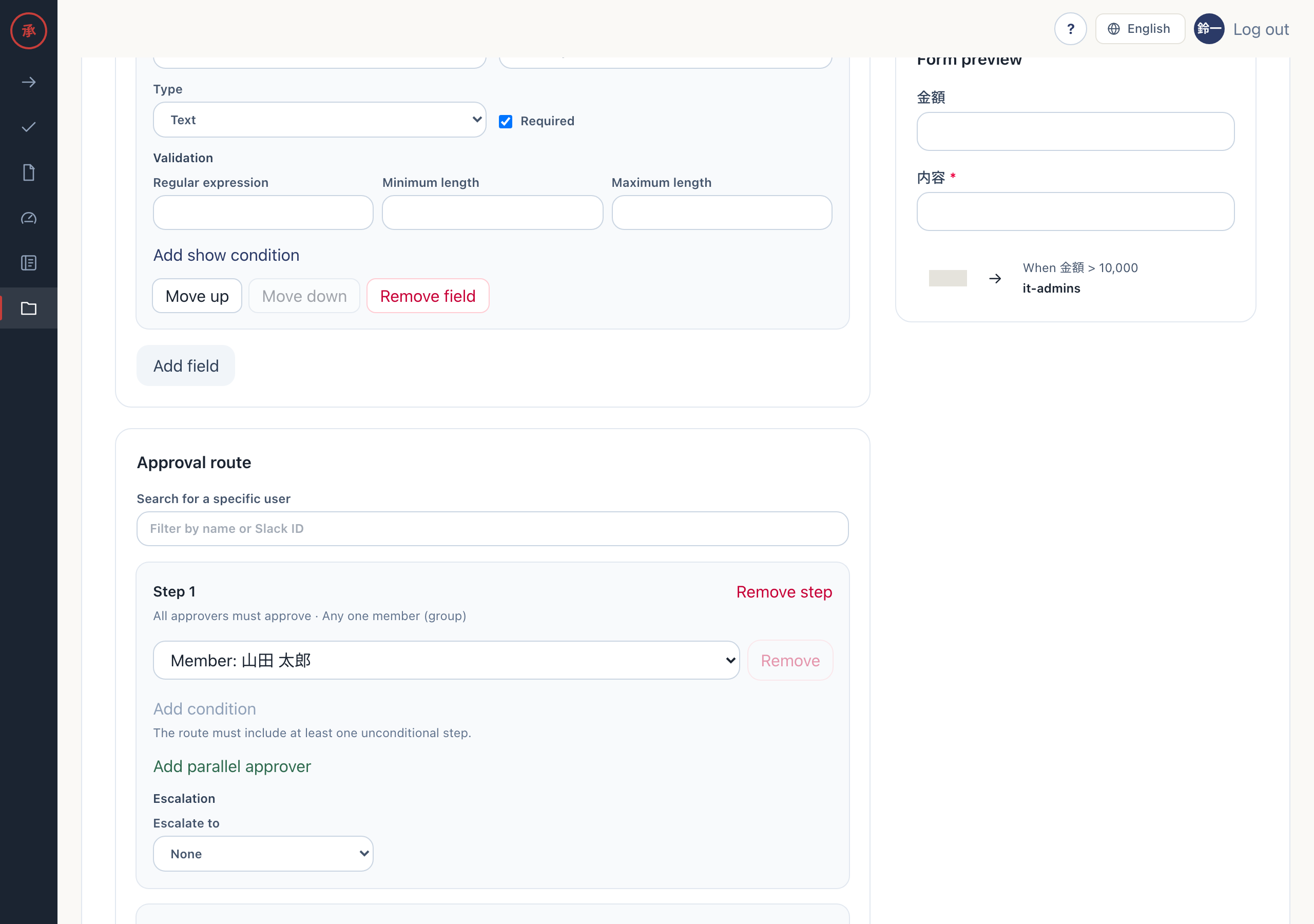This screenshot has height=924, width=1314.
Task: Click the help question mark button
Action: [x=1070, y=29]
